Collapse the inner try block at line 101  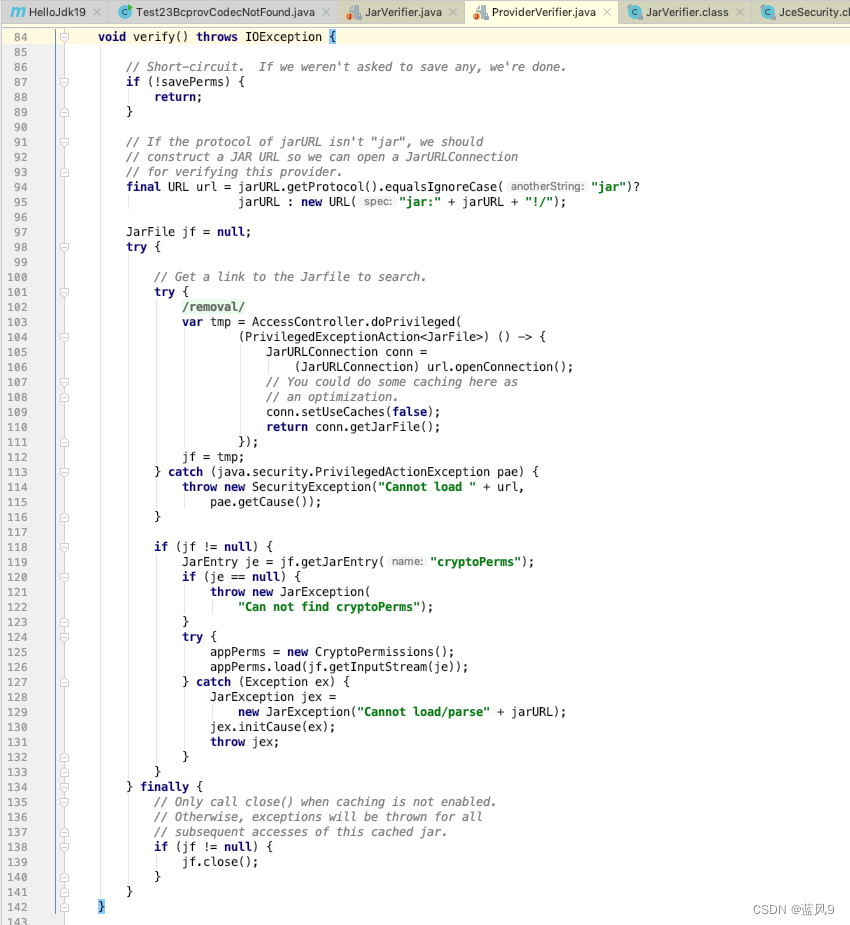[x=64, y=292]
